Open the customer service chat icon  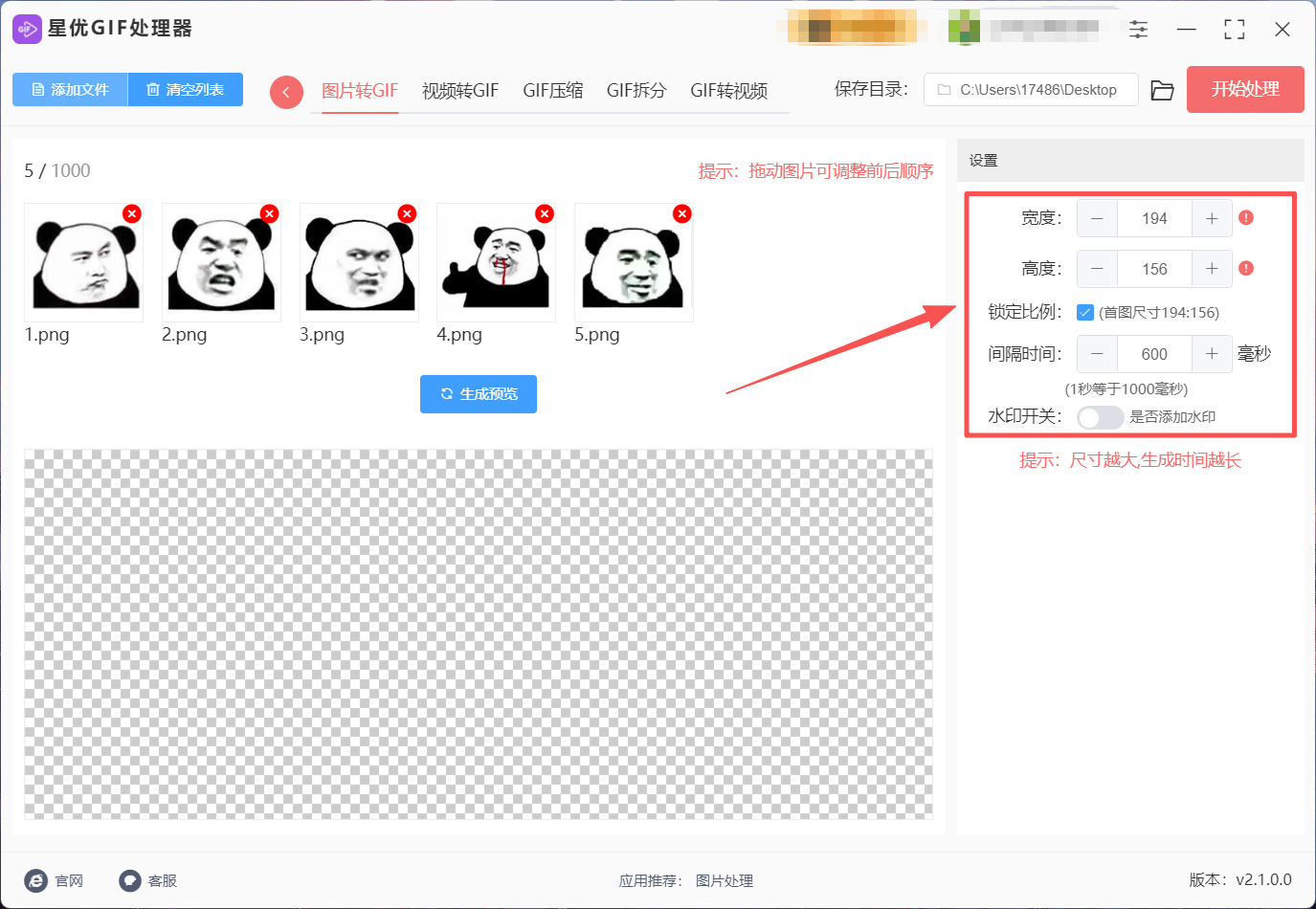130,880
